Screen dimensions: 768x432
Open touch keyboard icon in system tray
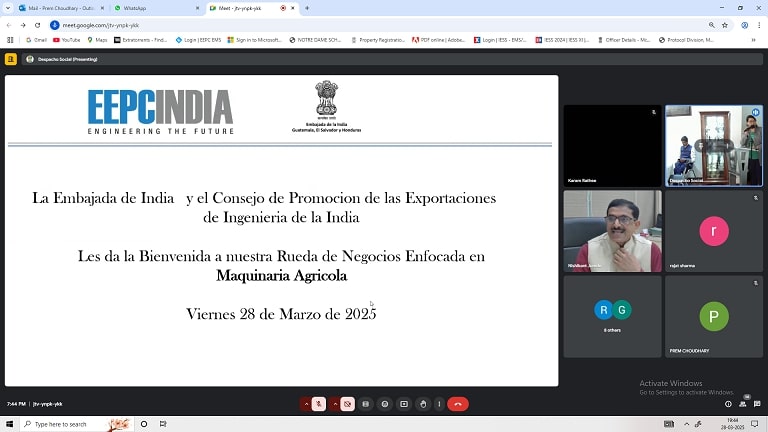click(x=669, y=424)
